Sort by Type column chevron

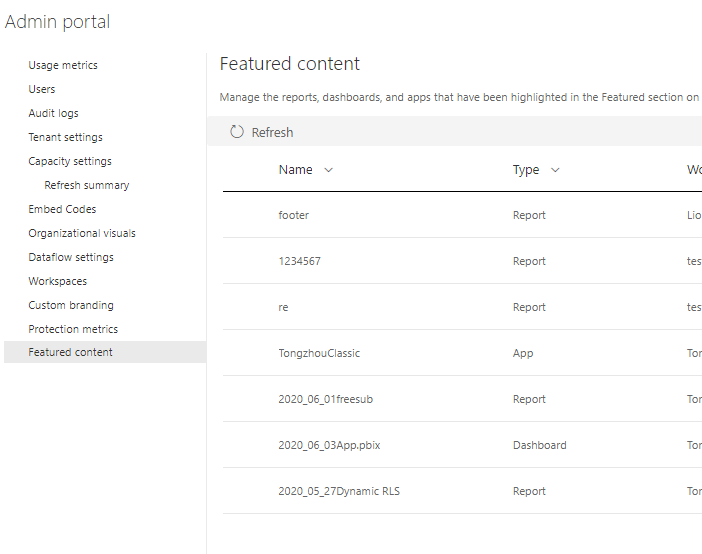[x=555, y=170]
